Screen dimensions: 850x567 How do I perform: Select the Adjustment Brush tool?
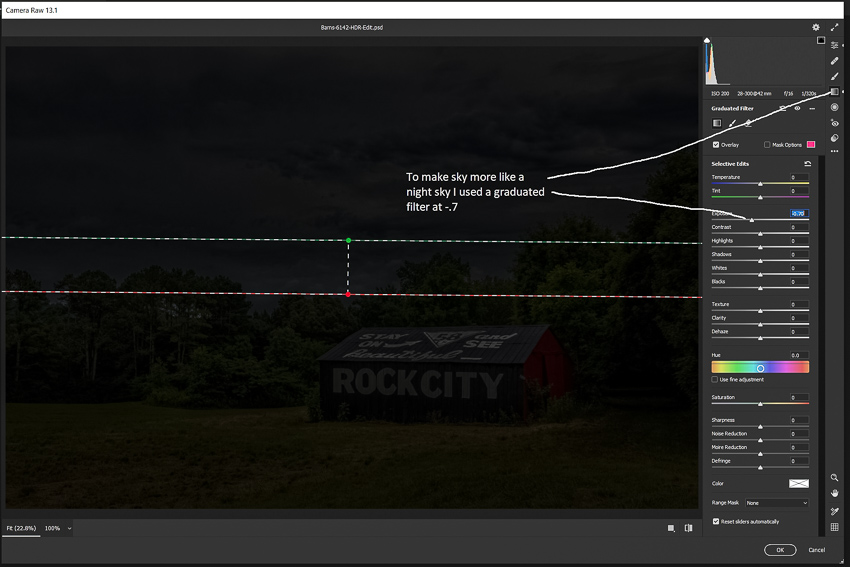(x=835, y=76)
